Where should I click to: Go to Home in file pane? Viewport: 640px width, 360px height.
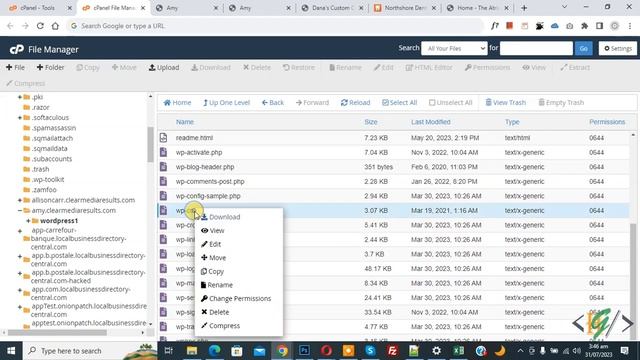click(x=177, y=102)
